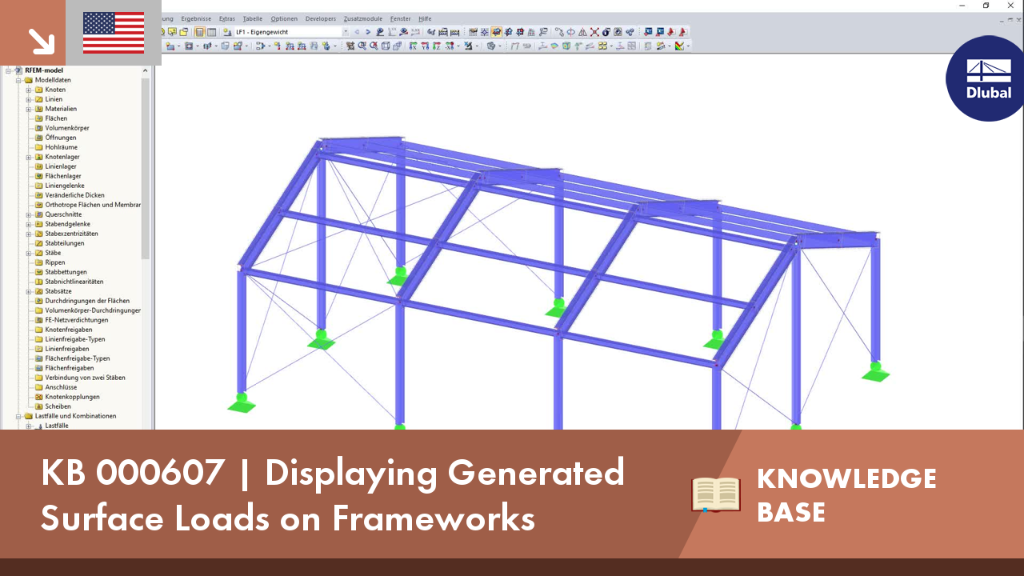The height and width of the screenshot is (576, 1024).
Task: Go to the previous load case arrow
Action: click(357, 32)
